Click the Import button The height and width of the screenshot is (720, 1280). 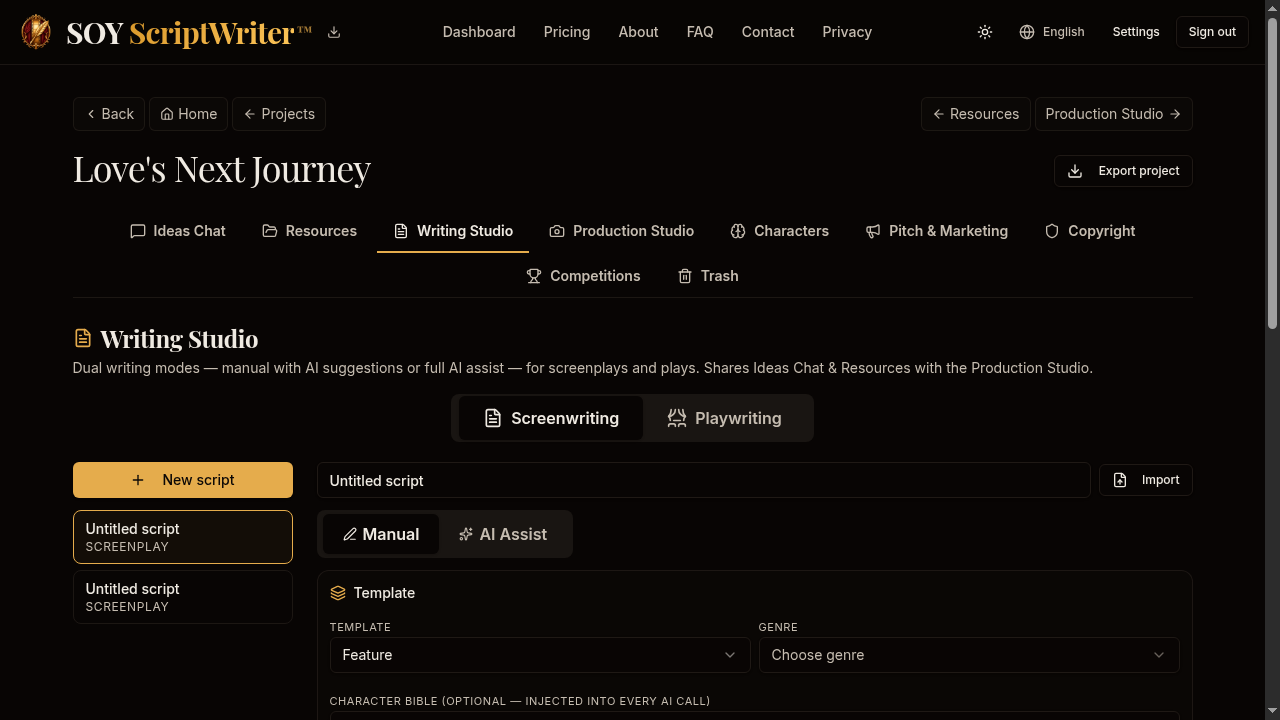(1146, 480)
